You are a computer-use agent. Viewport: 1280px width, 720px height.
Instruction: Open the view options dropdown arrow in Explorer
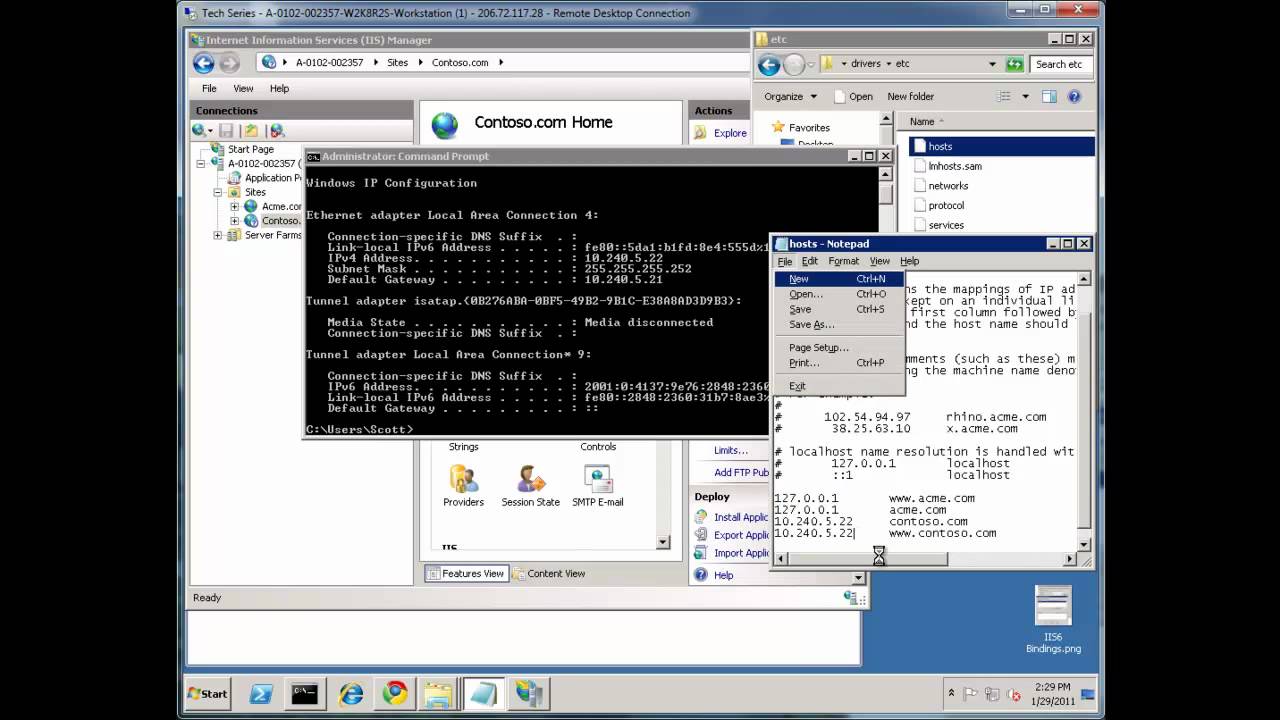1025,96
